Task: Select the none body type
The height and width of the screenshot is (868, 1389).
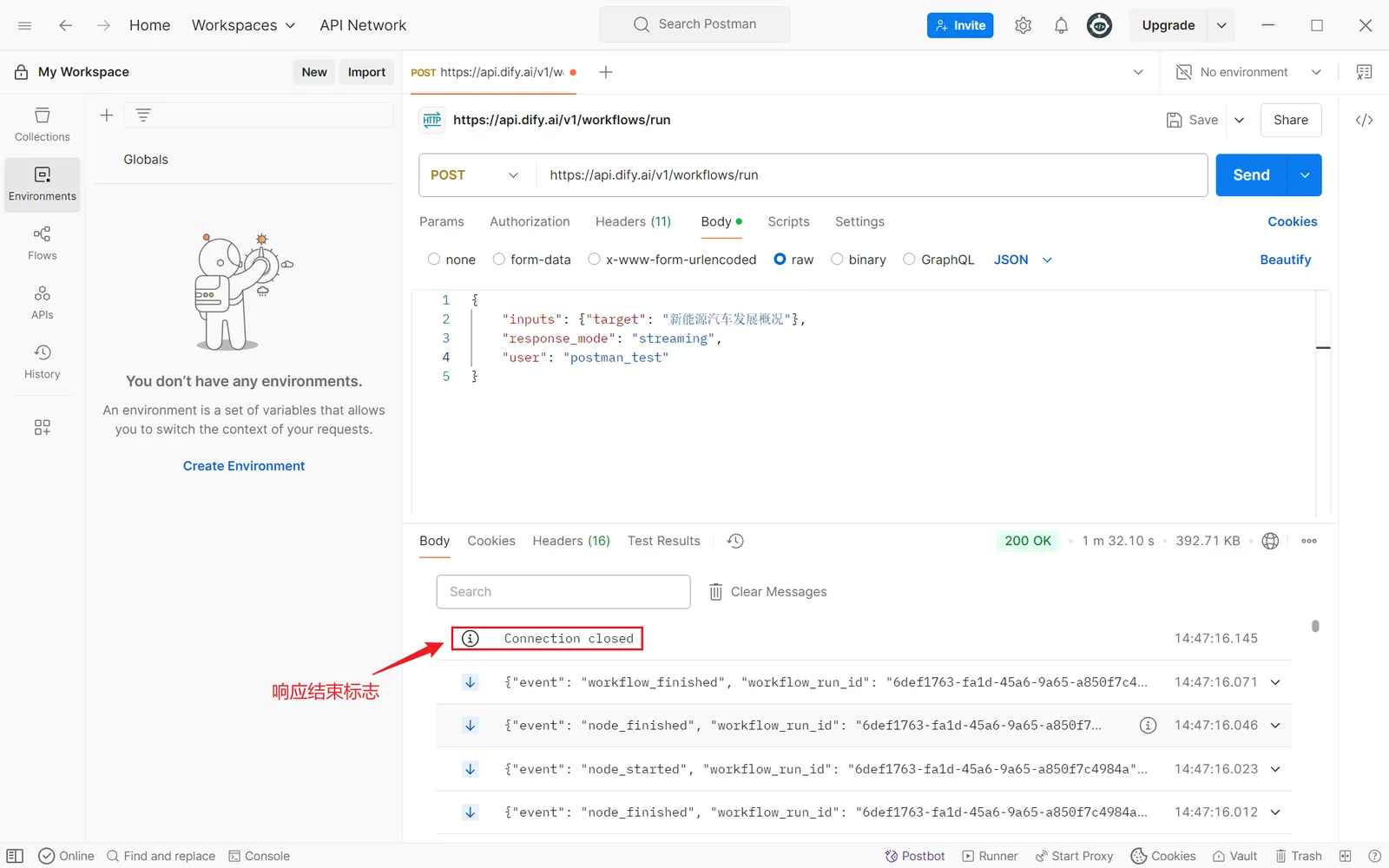Action: tap(434, 259)
